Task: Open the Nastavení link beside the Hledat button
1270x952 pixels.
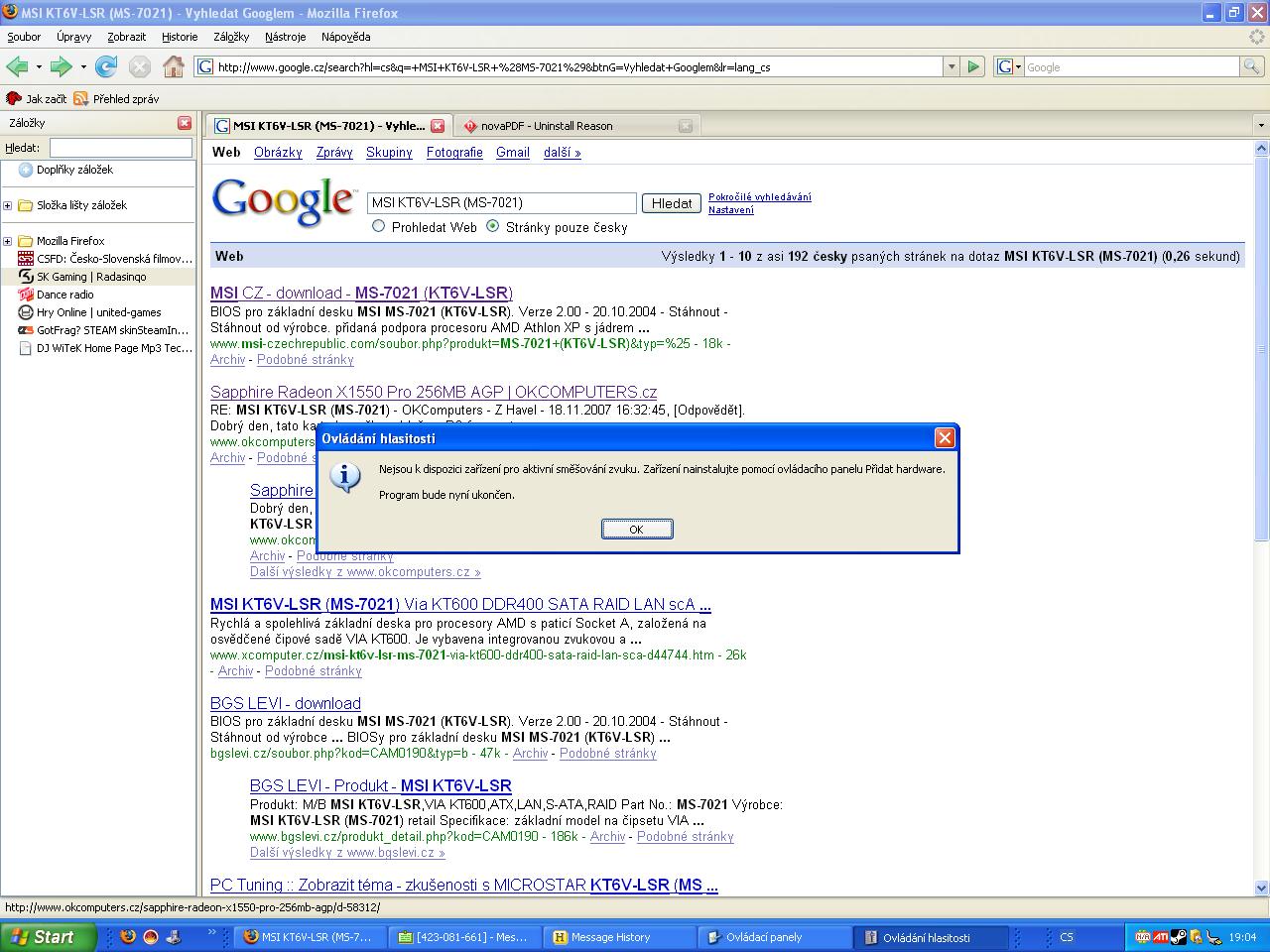Action: [x=731, y=210]
